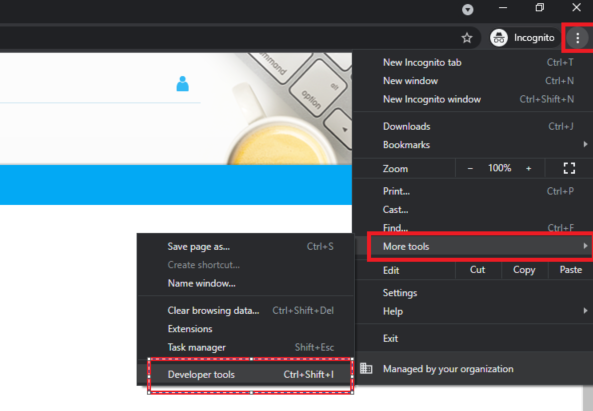Increase zoom with the plus button
The image size is (593, 411).
tap(528, 168)
